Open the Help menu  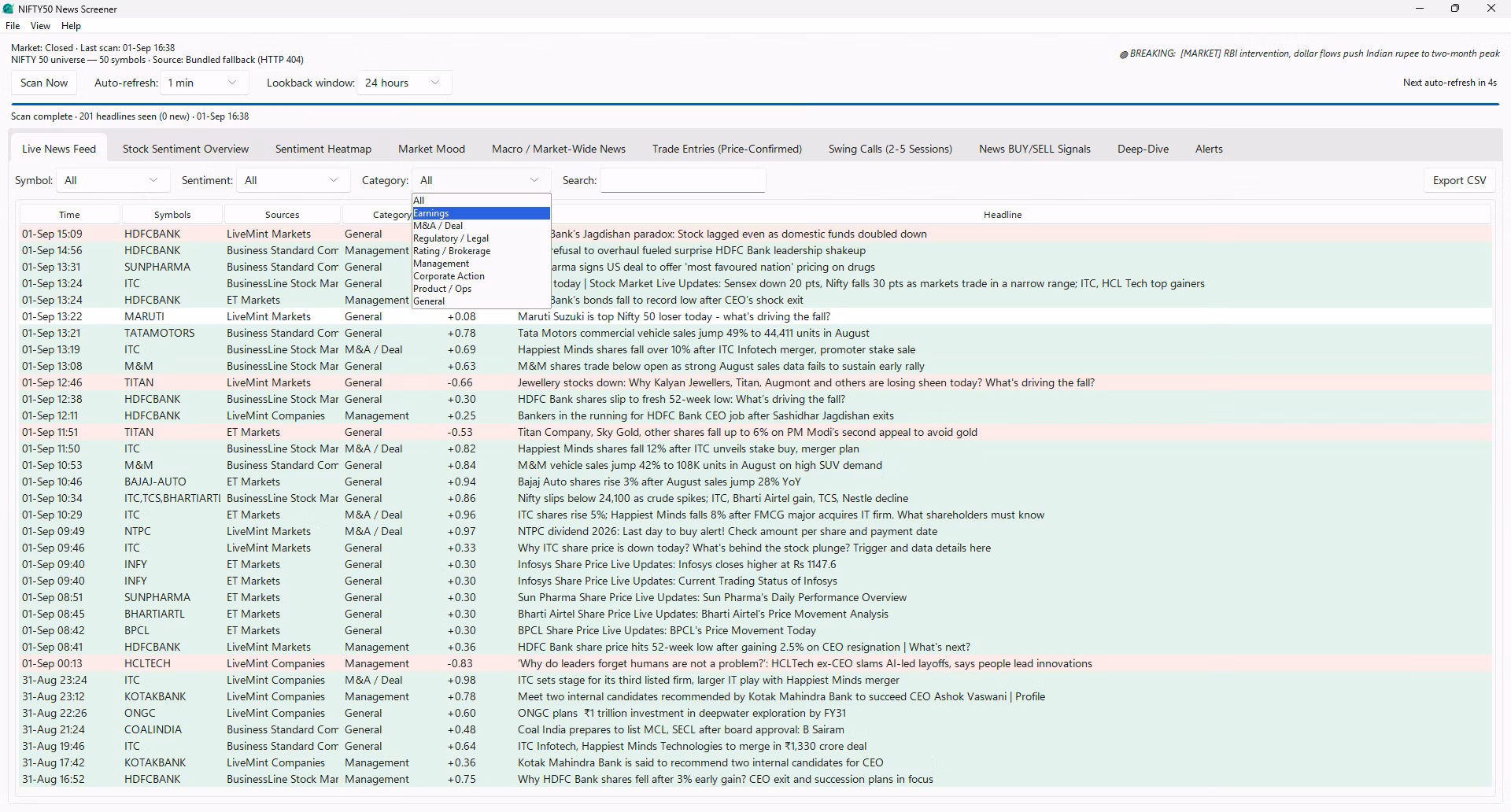(x=71, y=26)
